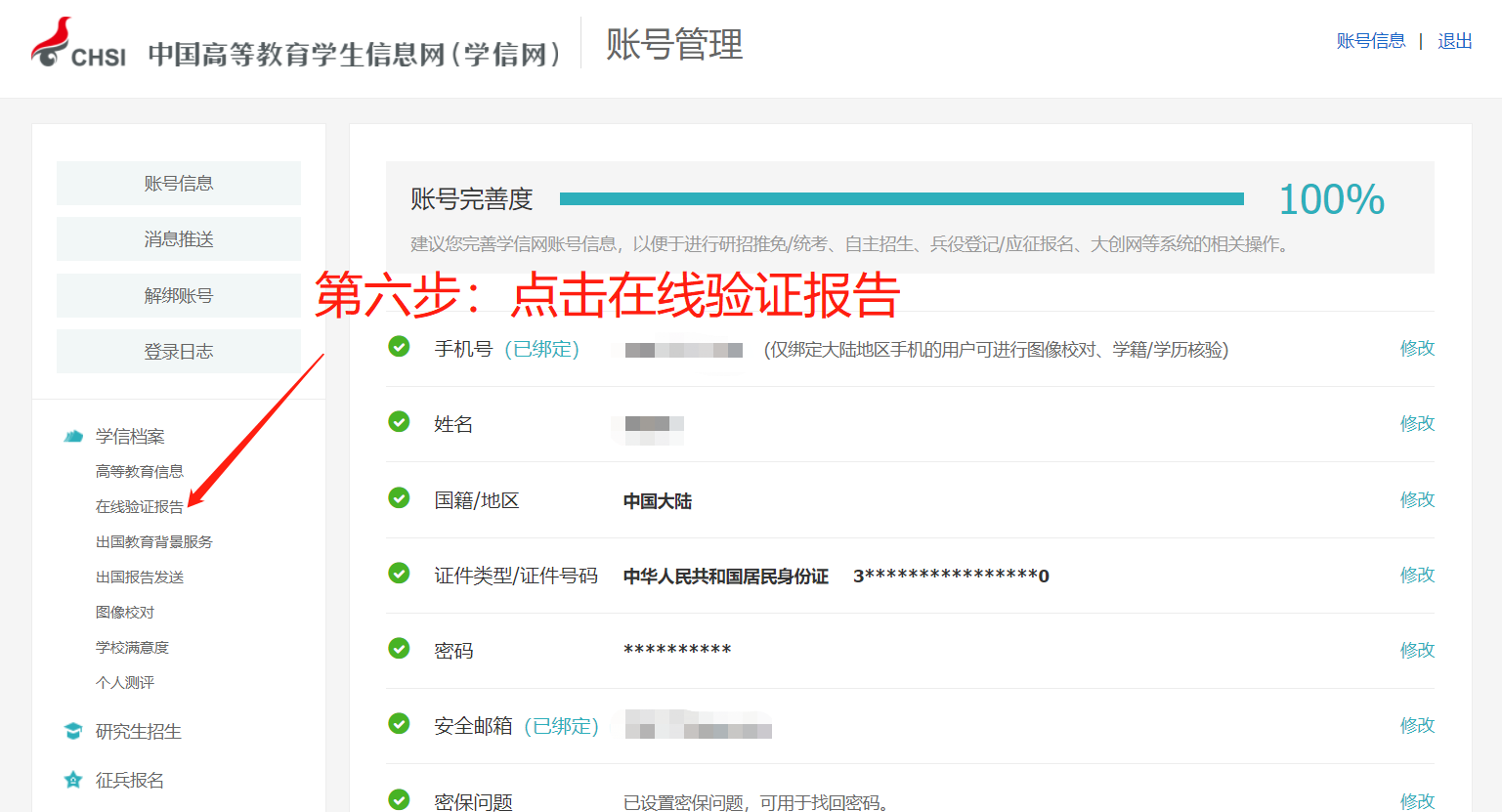Click the graduation cap icon beside 研究生招生
This screenshot has width=1502, height=812.
click(x=73, y=730)
